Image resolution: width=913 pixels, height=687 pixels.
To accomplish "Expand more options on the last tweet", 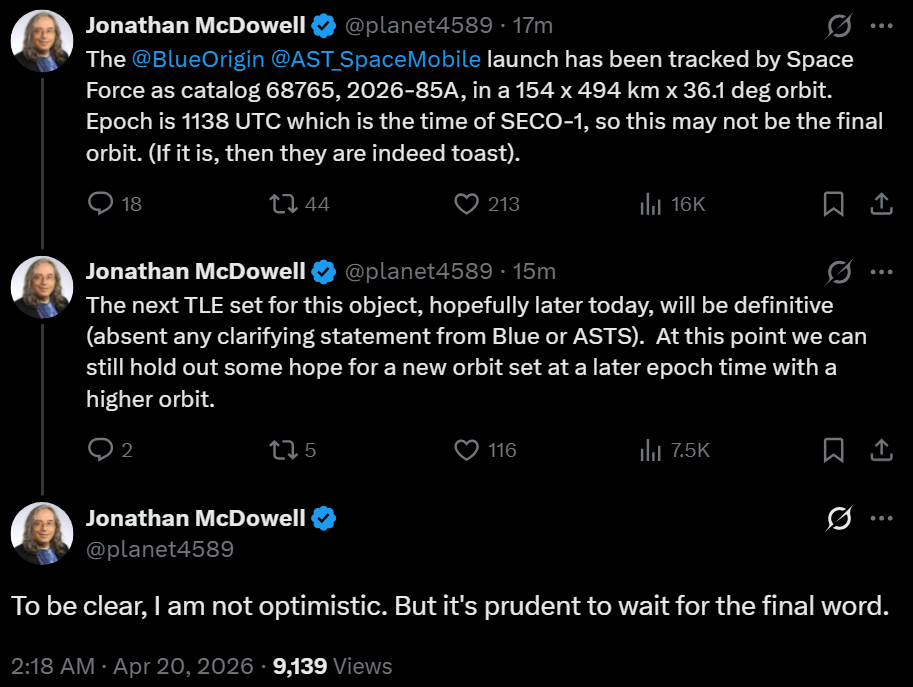I will coord(881,518).
